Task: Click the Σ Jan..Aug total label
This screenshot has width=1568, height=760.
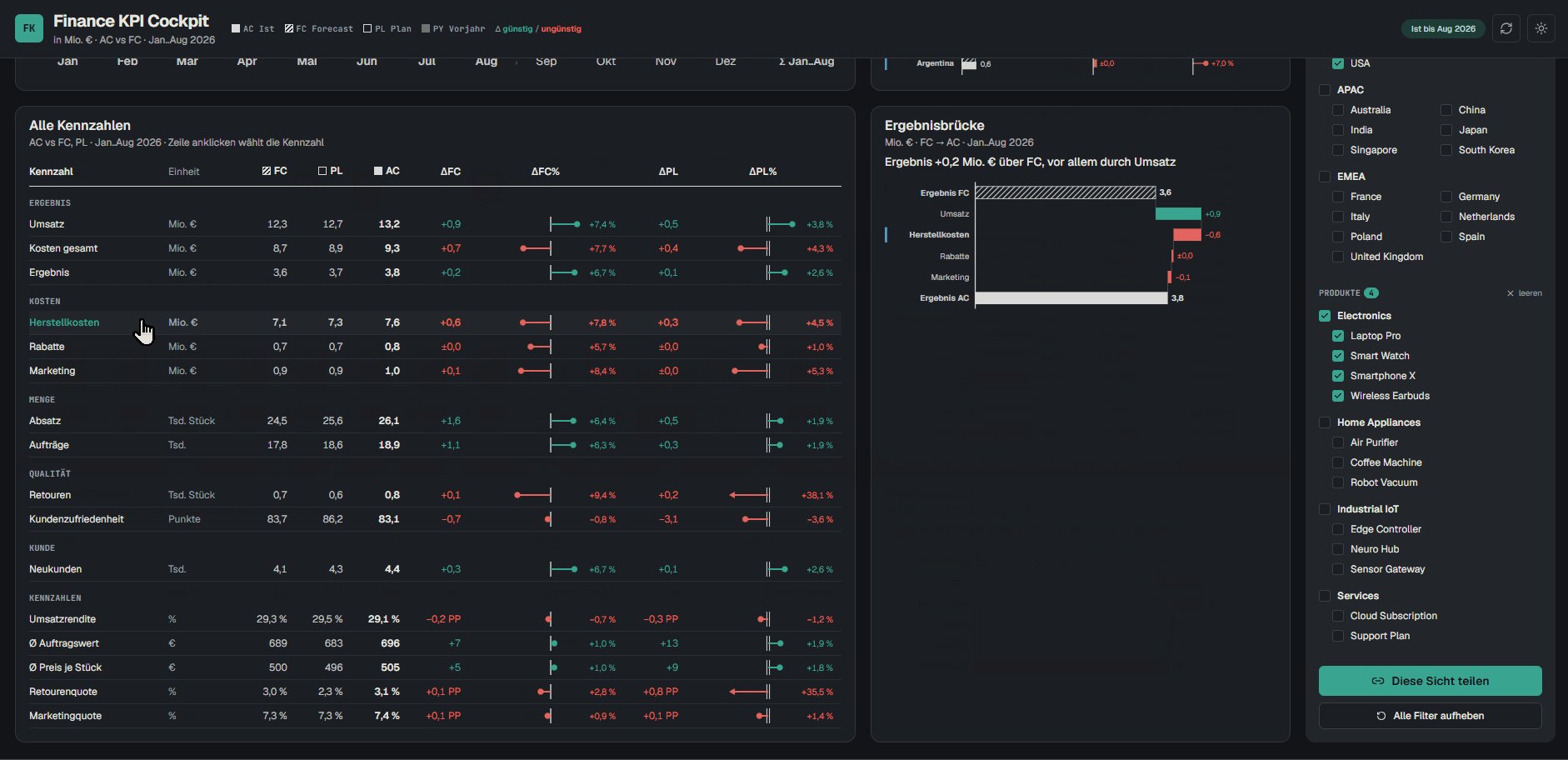Action: (806, 62)
